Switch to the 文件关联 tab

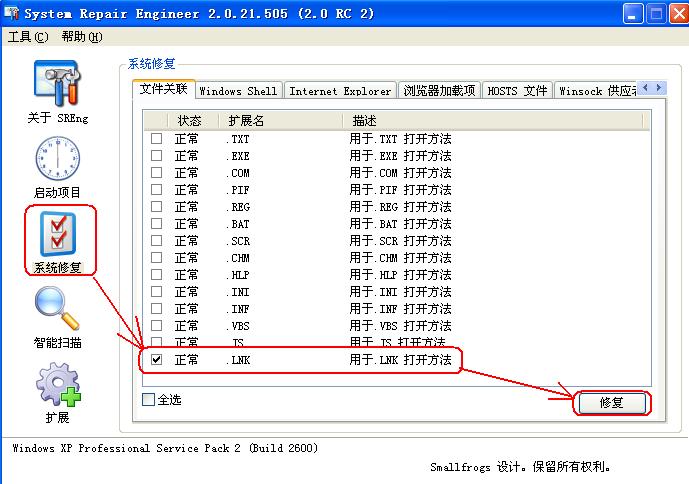coord(163,89)
